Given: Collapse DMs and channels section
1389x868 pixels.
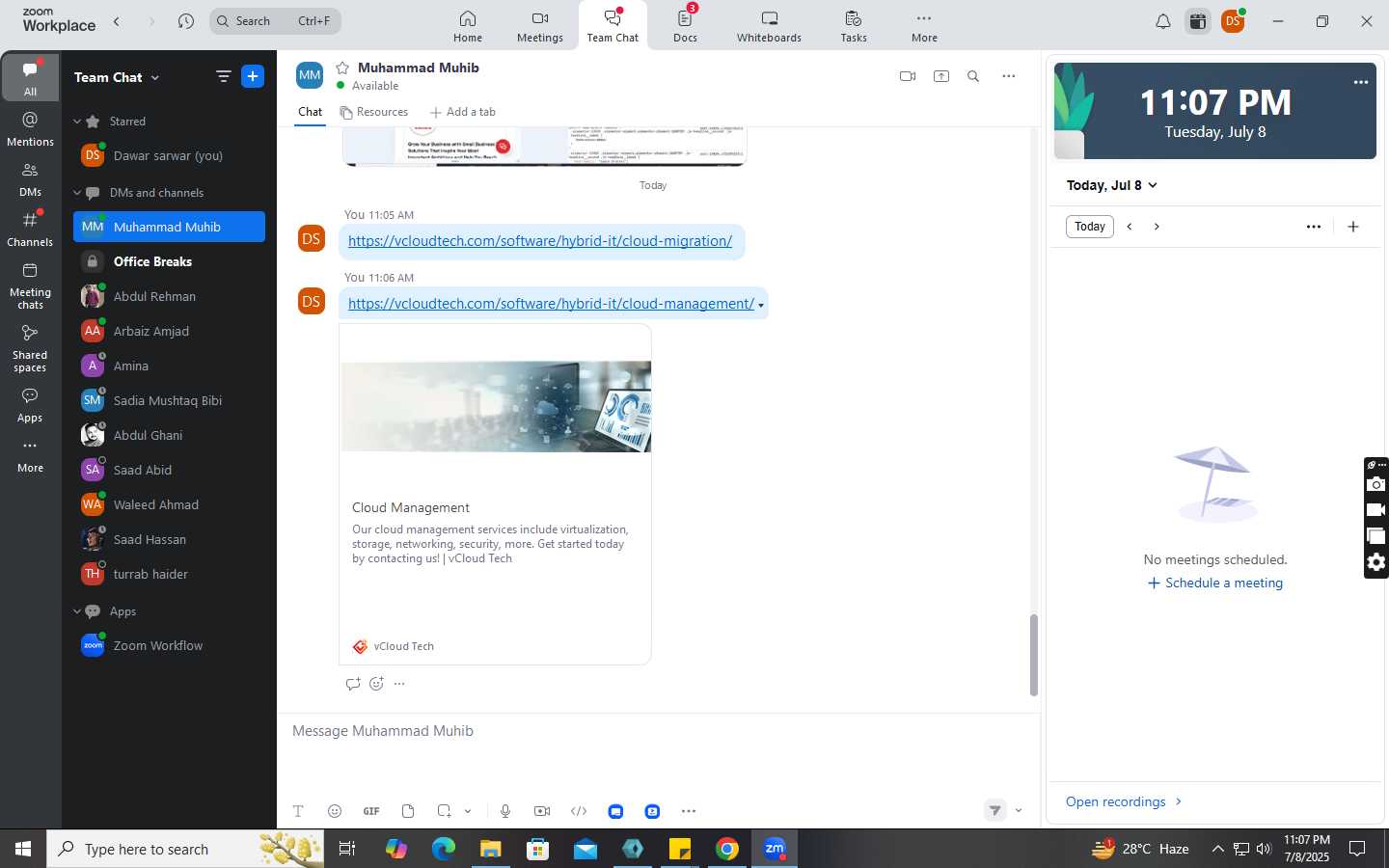Looking at the screenshot, I should click(x=77, y=193).
